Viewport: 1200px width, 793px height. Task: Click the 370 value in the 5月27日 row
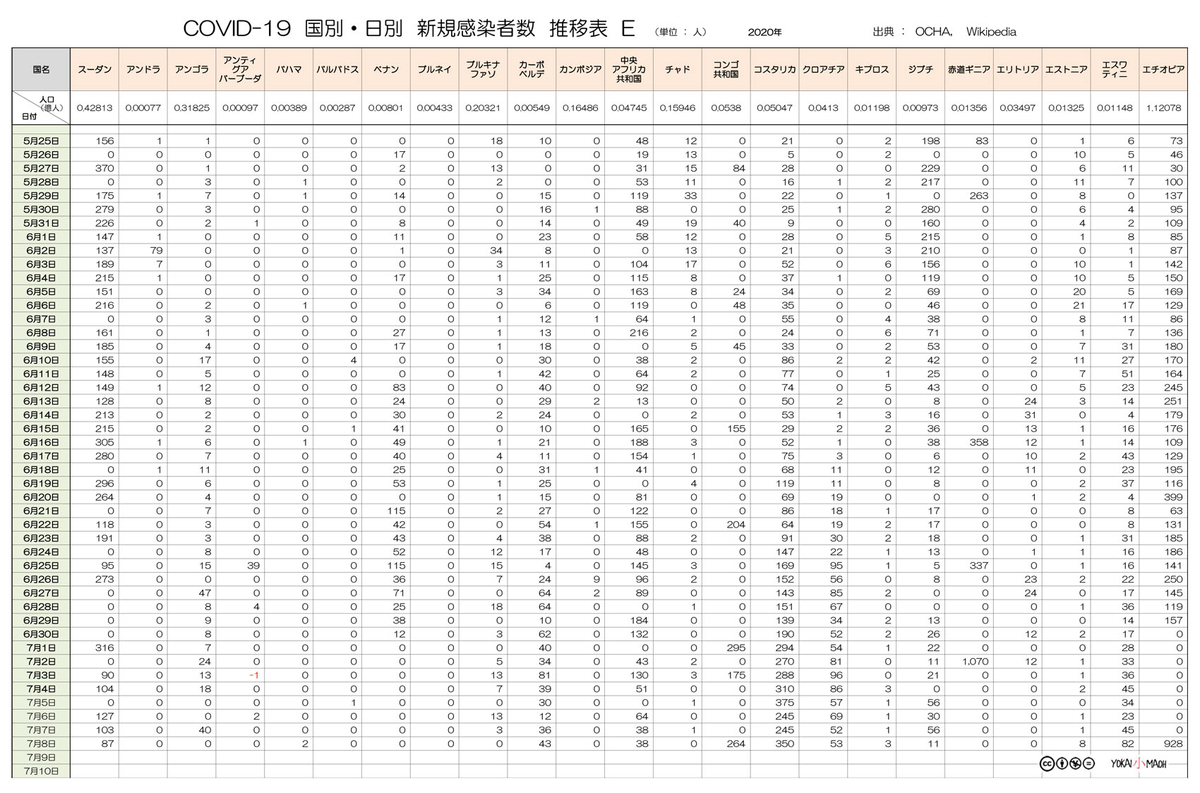[105, 168]
